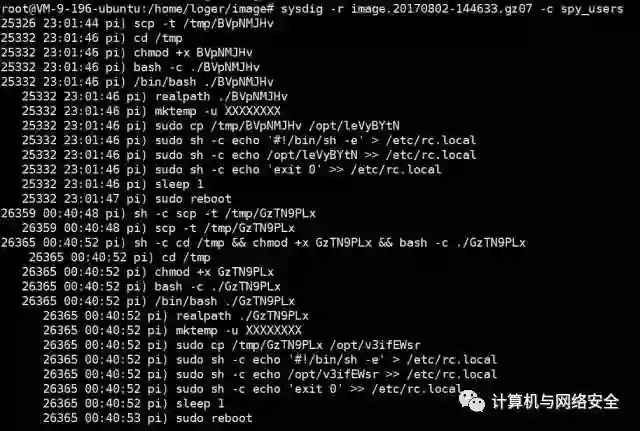Screen dimensions: 640x431
Task: Click the realpath ./GzTN9PLx line
Action: pos(176,316)
